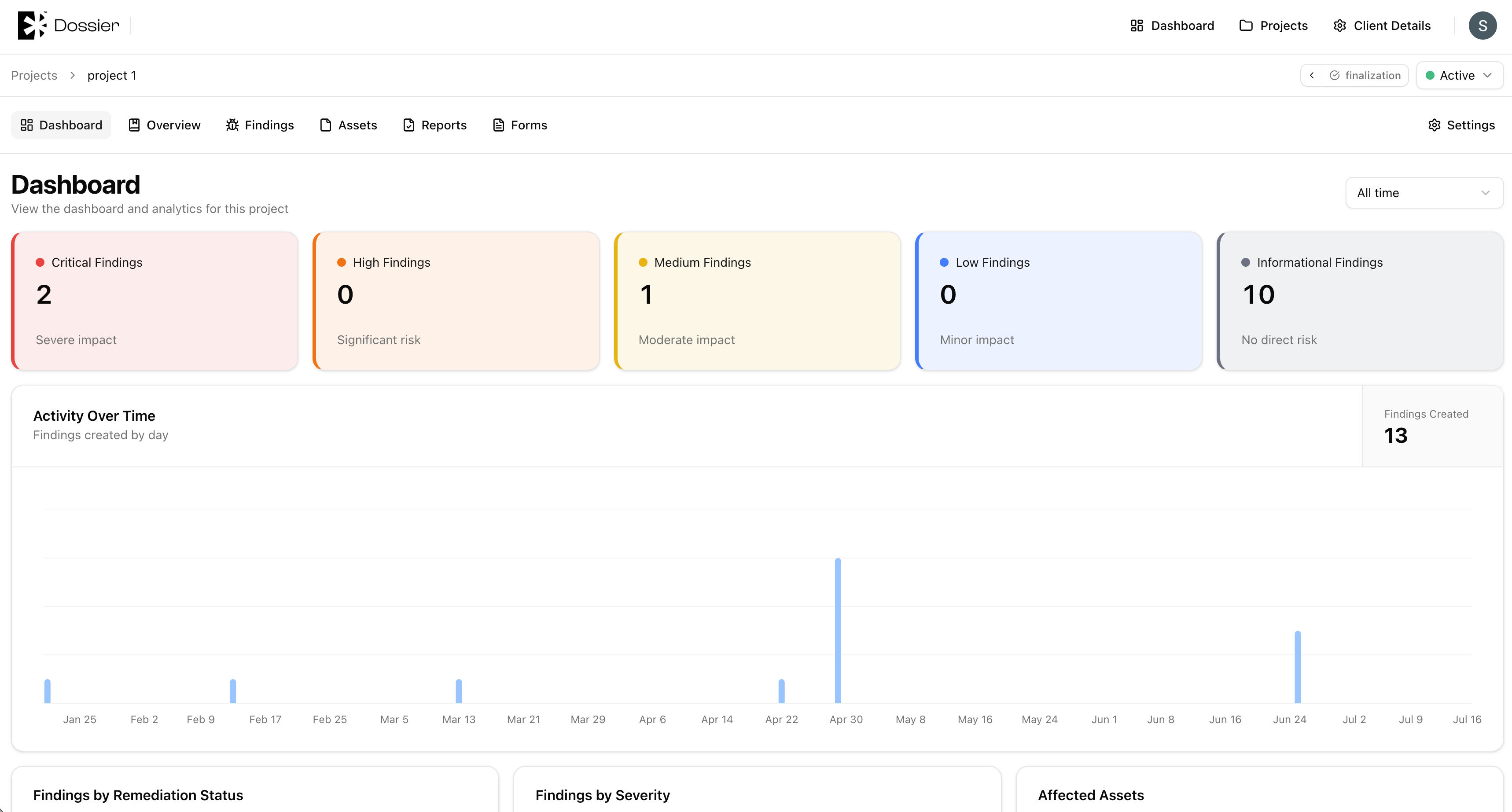
Task: Click the green Active status dot
Action: point(1430,76)
